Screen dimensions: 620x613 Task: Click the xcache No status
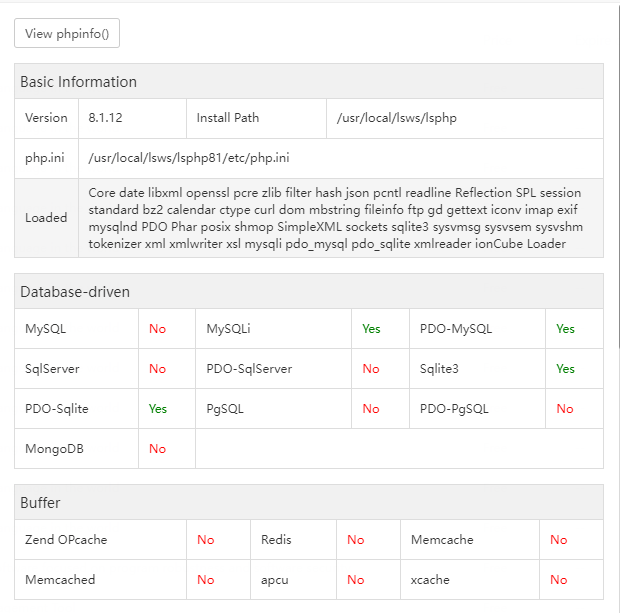coord(558,580)
